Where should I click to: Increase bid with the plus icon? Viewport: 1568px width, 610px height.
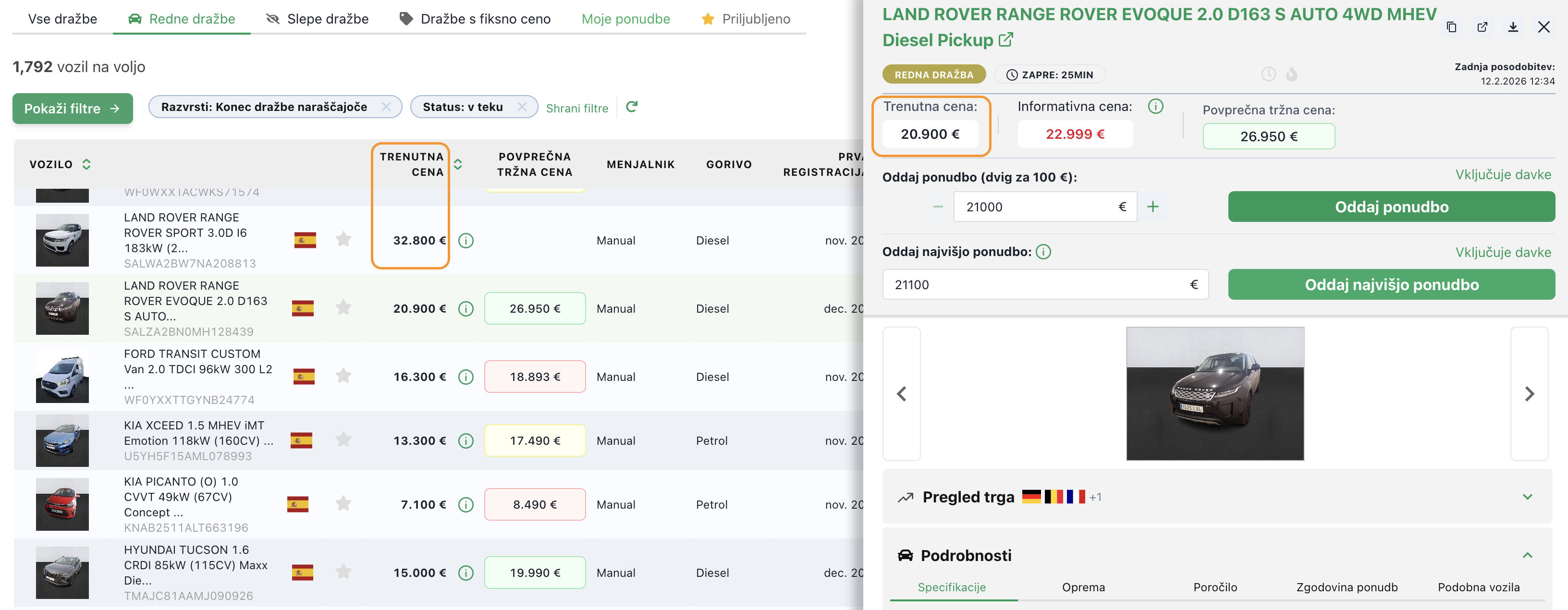(x=1152, y=207)
